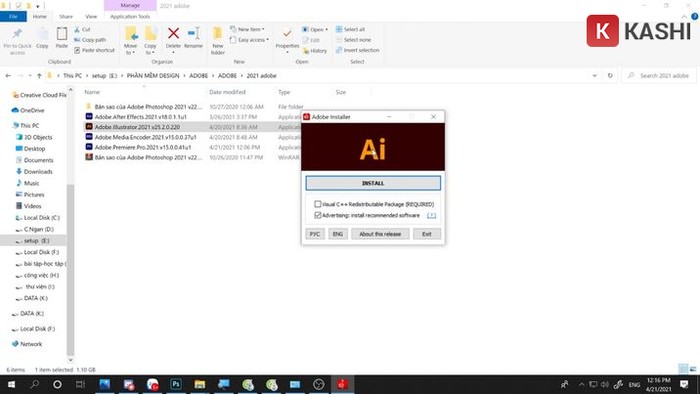Click the Windows Start button
This screenshot has width=700, height=394.
click(x=11, y=384)
